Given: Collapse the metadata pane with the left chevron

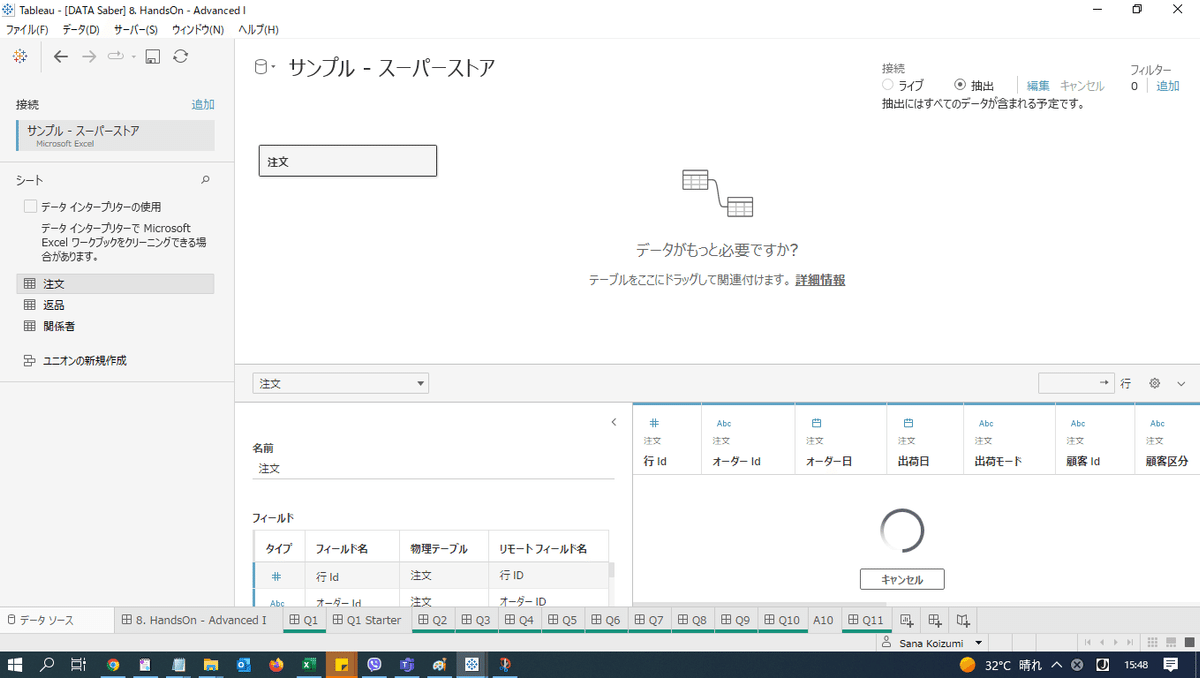Looking at the screenshot, I should click(x=614, y=422).
